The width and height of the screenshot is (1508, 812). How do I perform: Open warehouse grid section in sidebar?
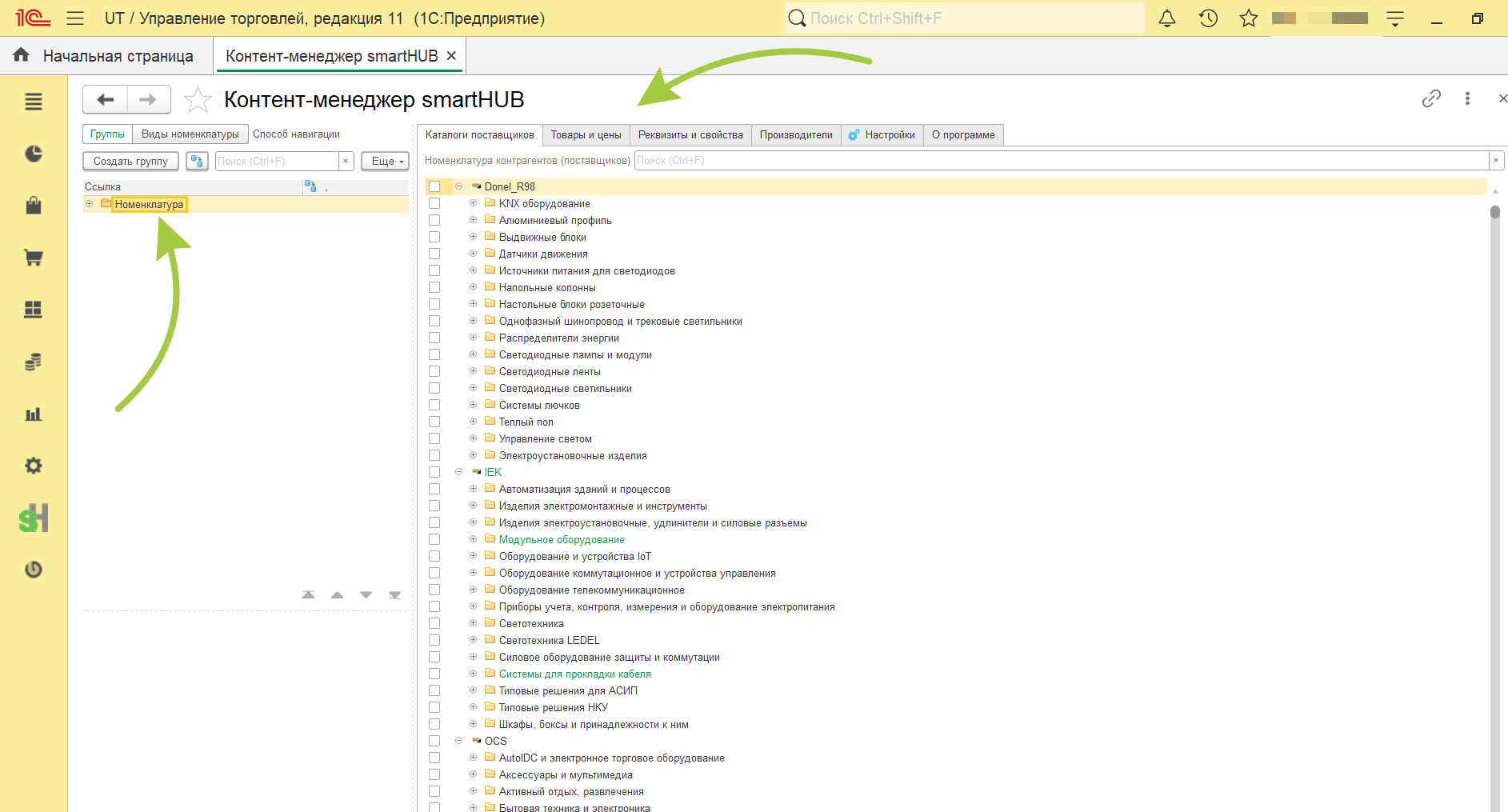click(x=34, y=310)
